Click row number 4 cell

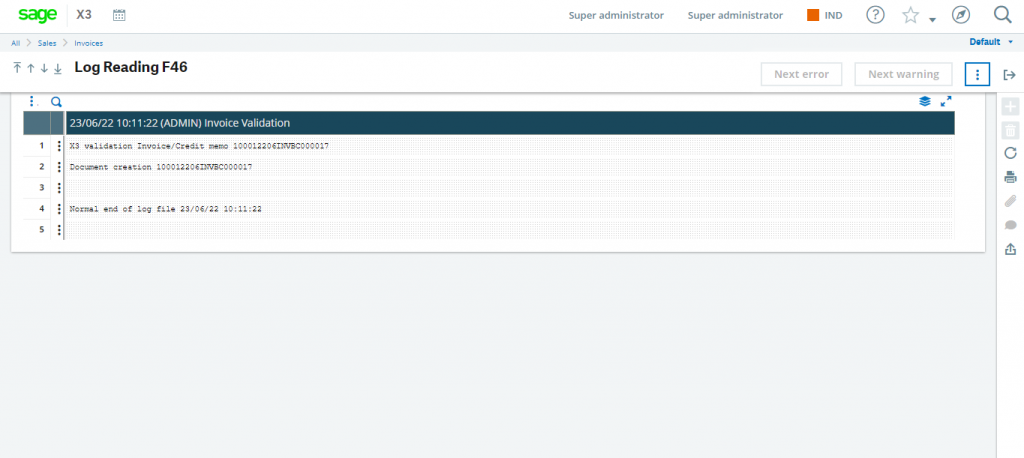point(37,208)
